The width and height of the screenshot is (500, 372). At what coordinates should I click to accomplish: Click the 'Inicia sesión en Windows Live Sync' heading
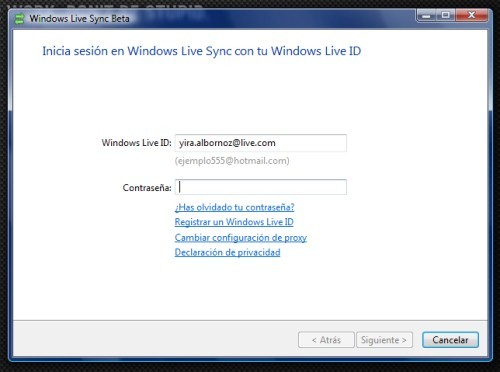[x=202, y=51]
